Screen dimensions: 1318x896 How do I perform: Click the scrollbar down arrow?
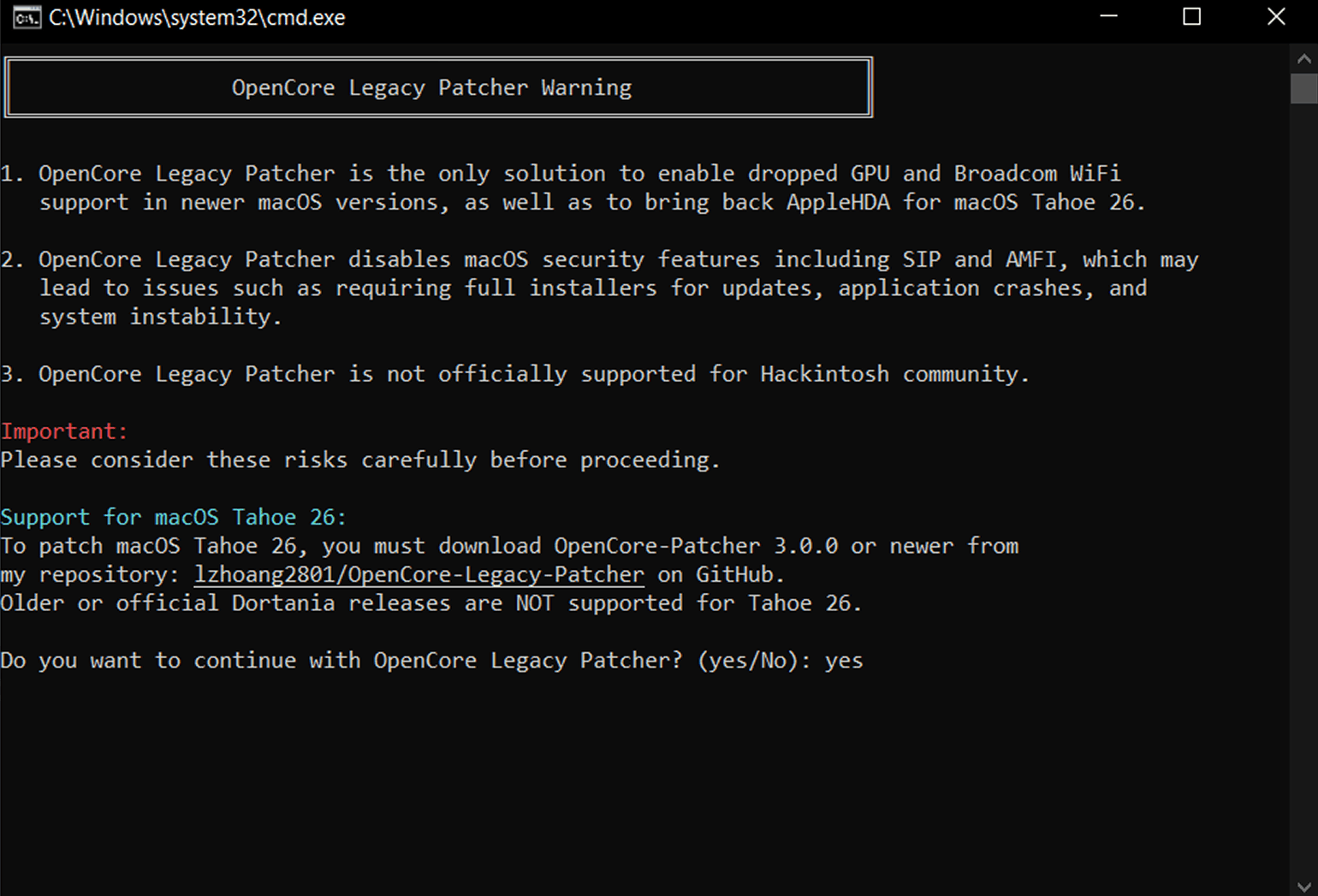coord(1303,886)
